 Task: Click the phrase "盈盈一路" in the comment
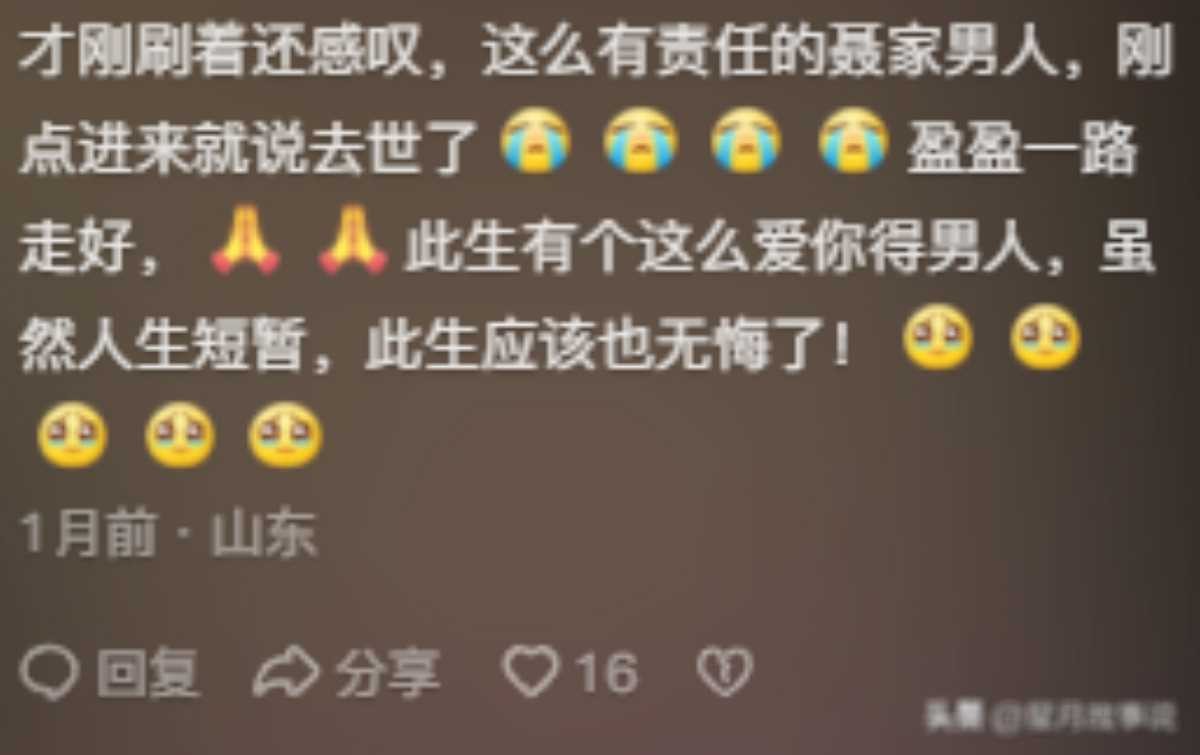(x=1022, y=152)
